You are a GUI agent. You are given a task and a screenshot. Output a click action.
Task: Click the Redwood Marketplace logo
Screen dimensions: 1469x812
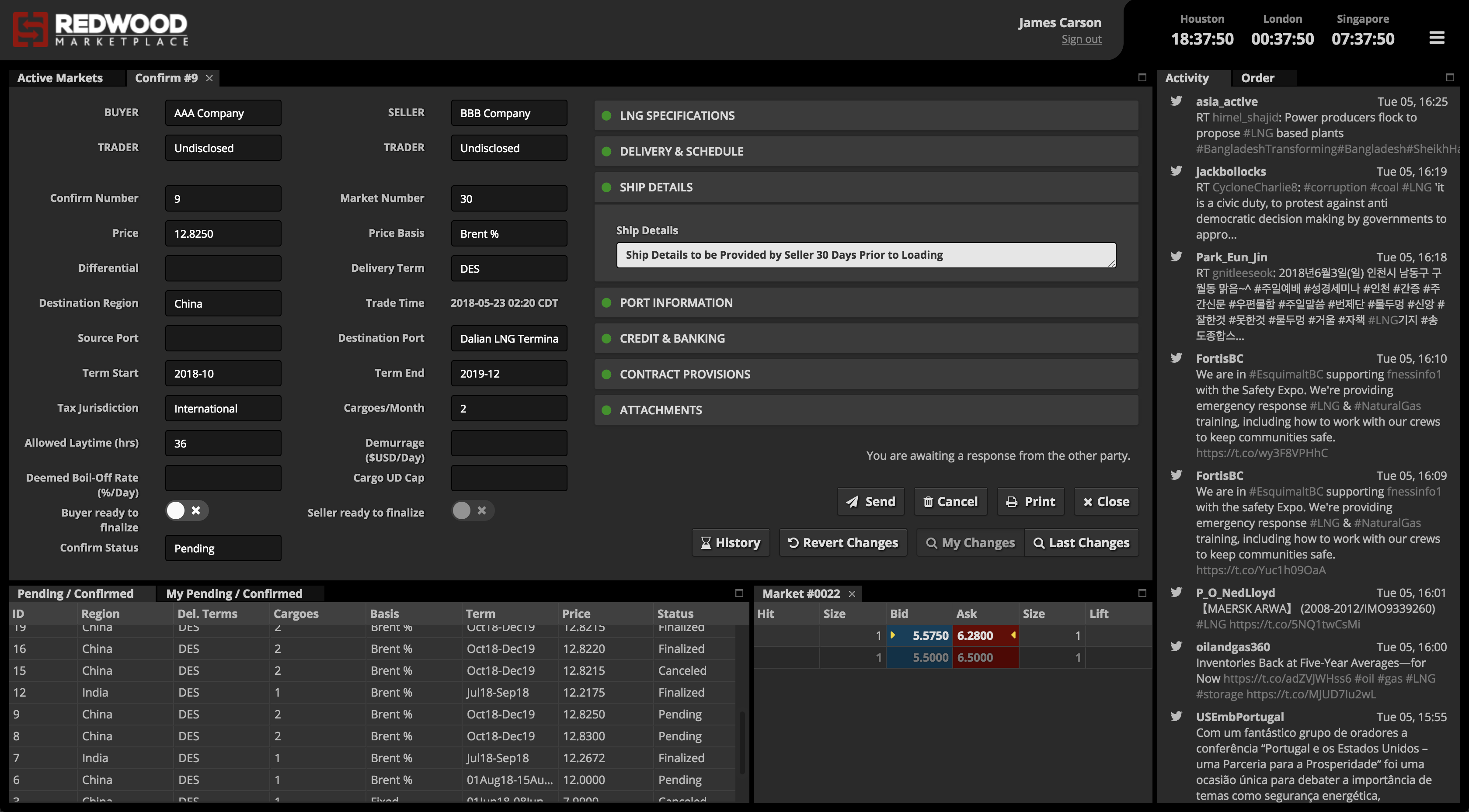pyautogui.click(x=101, y=30)
